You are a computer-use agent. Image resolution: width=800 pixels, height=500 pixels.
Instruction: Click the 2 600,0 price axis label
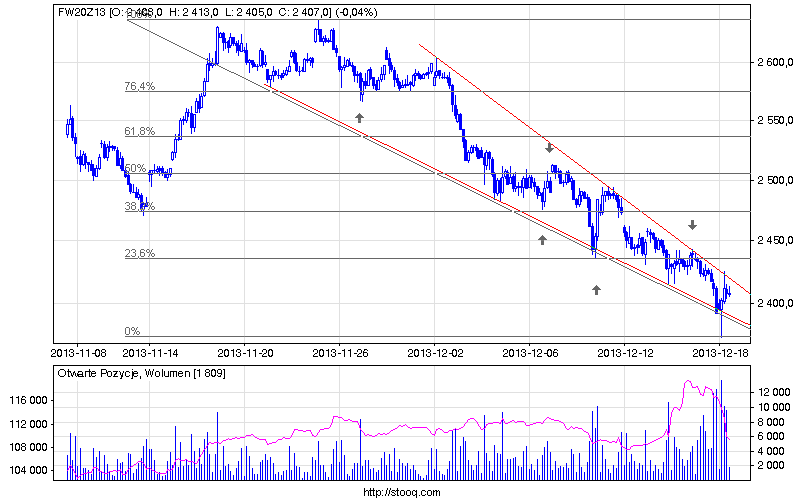[x=775, y=63]
